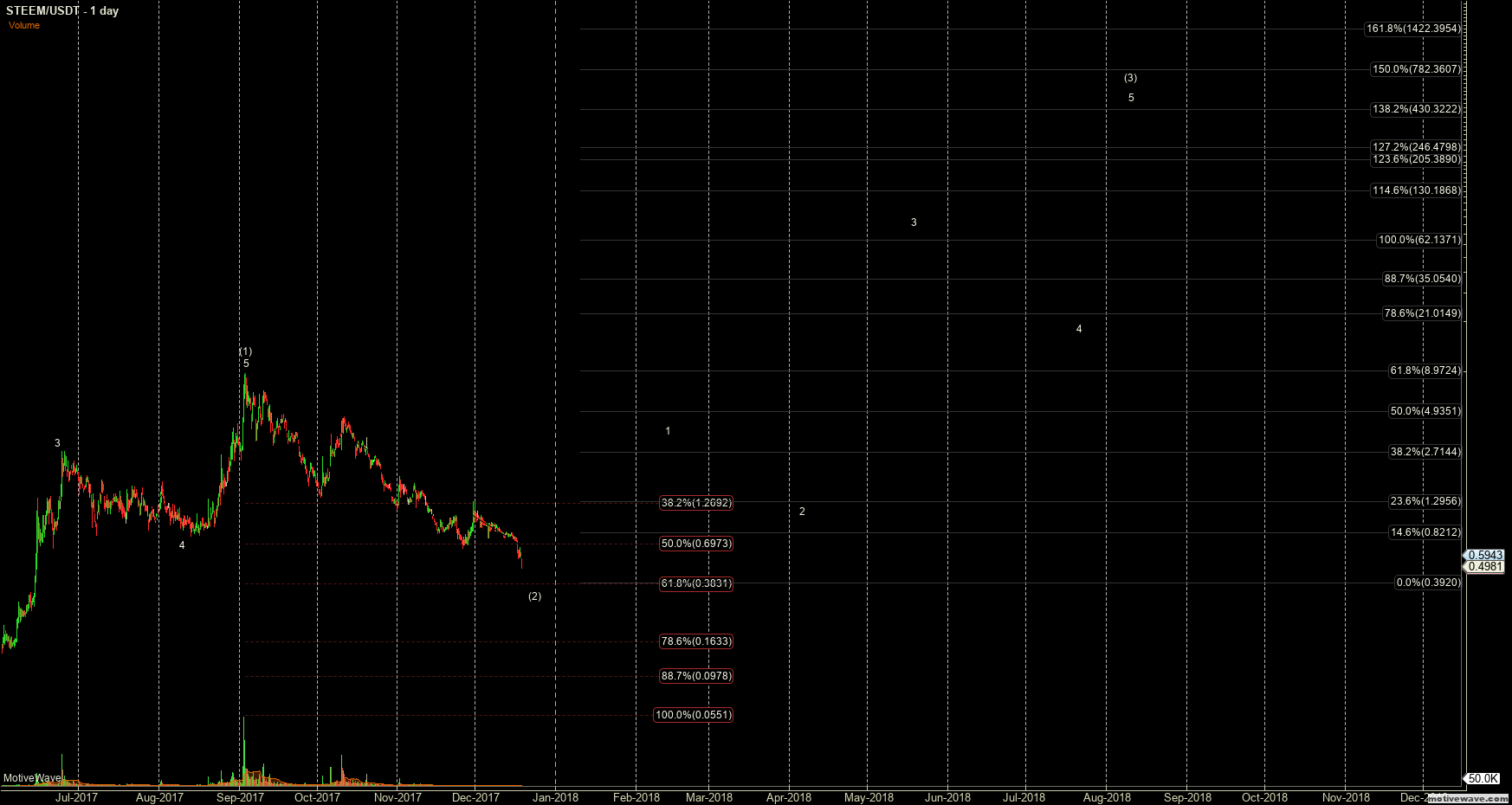
Task: Select projected wave 3 label near Jun-2018
Action: (914, 222)
